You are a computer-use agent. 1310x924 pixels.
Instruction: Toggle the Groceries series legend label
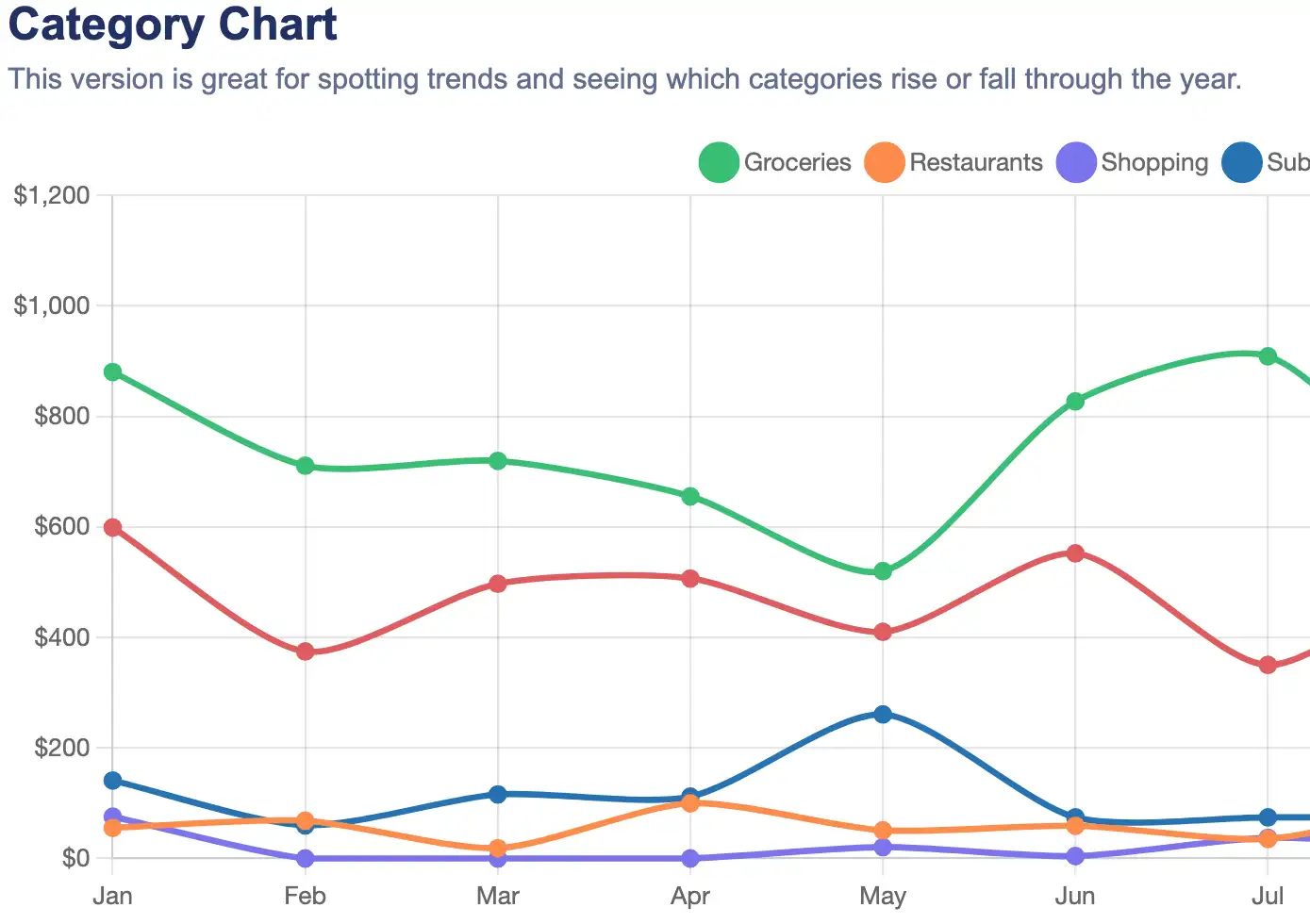click(797, 162)
